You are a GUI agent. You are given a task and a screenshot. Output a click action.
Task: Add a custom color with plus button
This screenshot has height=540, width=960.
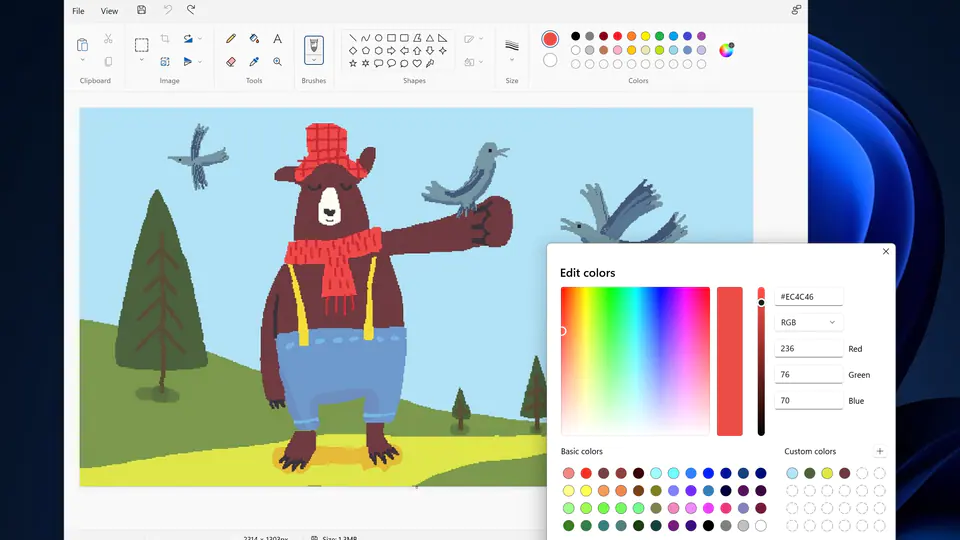[x=880, y=451]
